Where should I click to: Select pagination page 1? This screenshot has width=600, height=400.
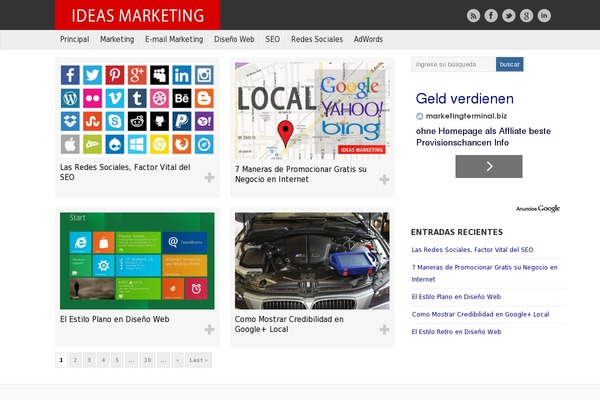61,360
